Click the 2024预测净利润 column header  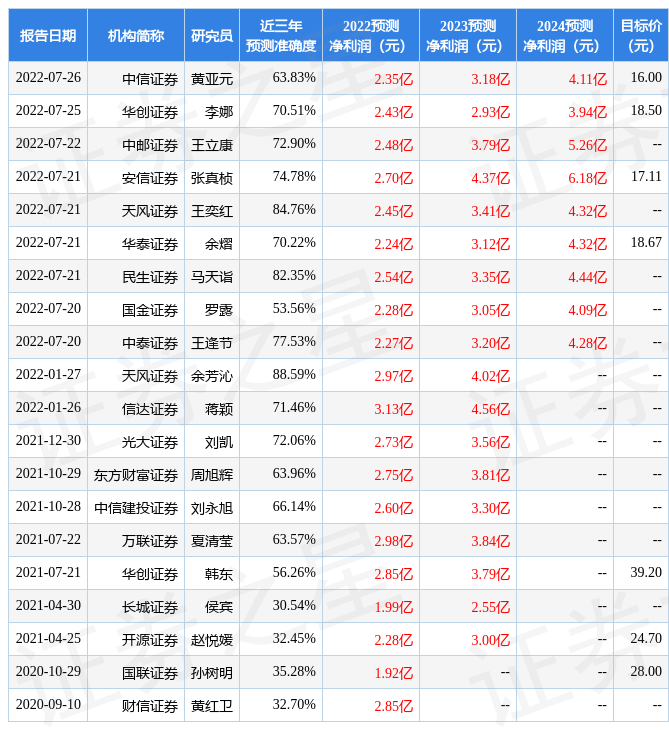point(565,35)
